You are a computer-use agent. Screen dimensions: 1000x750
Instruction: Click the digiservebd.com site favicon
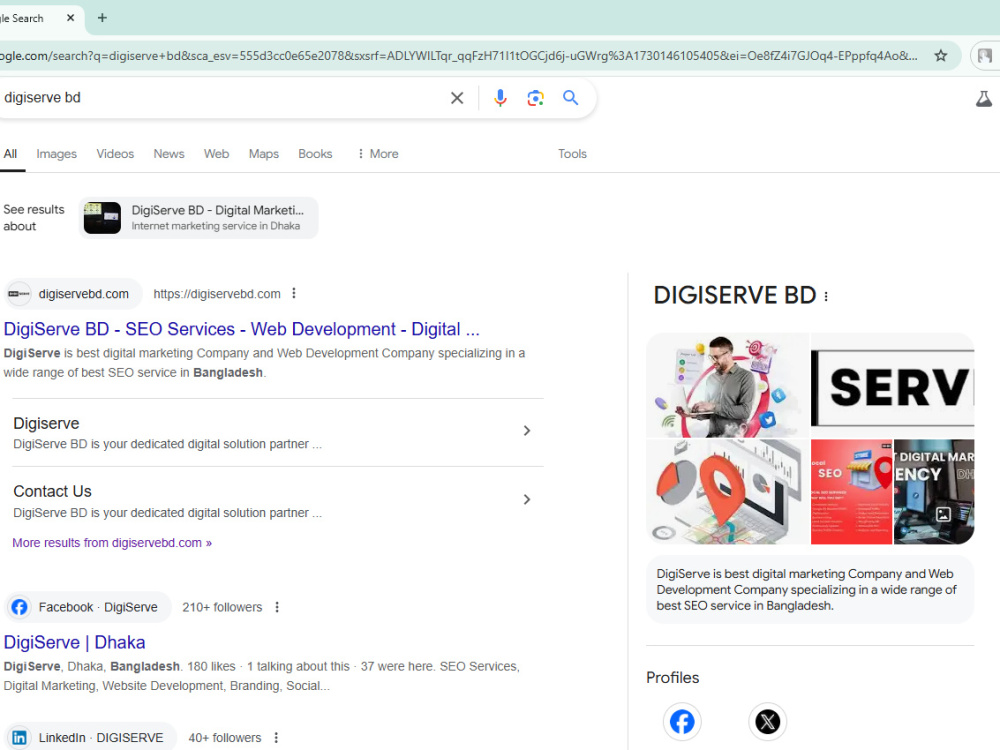19,294
